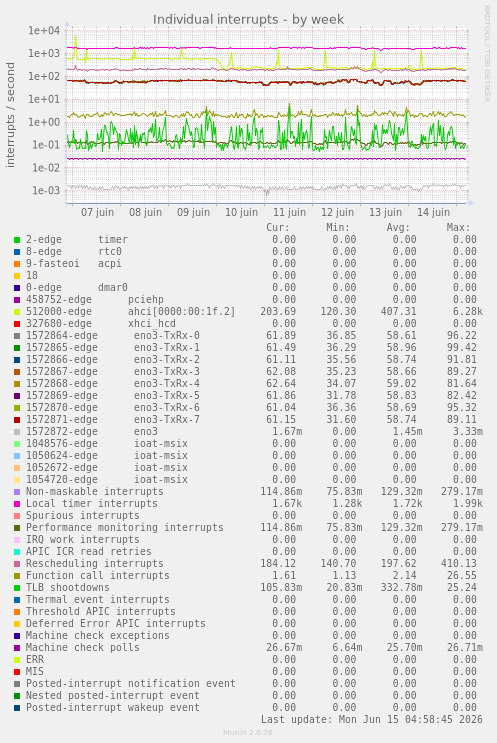Click the RRDTOOL / TOBI OETIKER vertical text
The width and height of the screenshot is (497, 743).
(x=487, y=54)
